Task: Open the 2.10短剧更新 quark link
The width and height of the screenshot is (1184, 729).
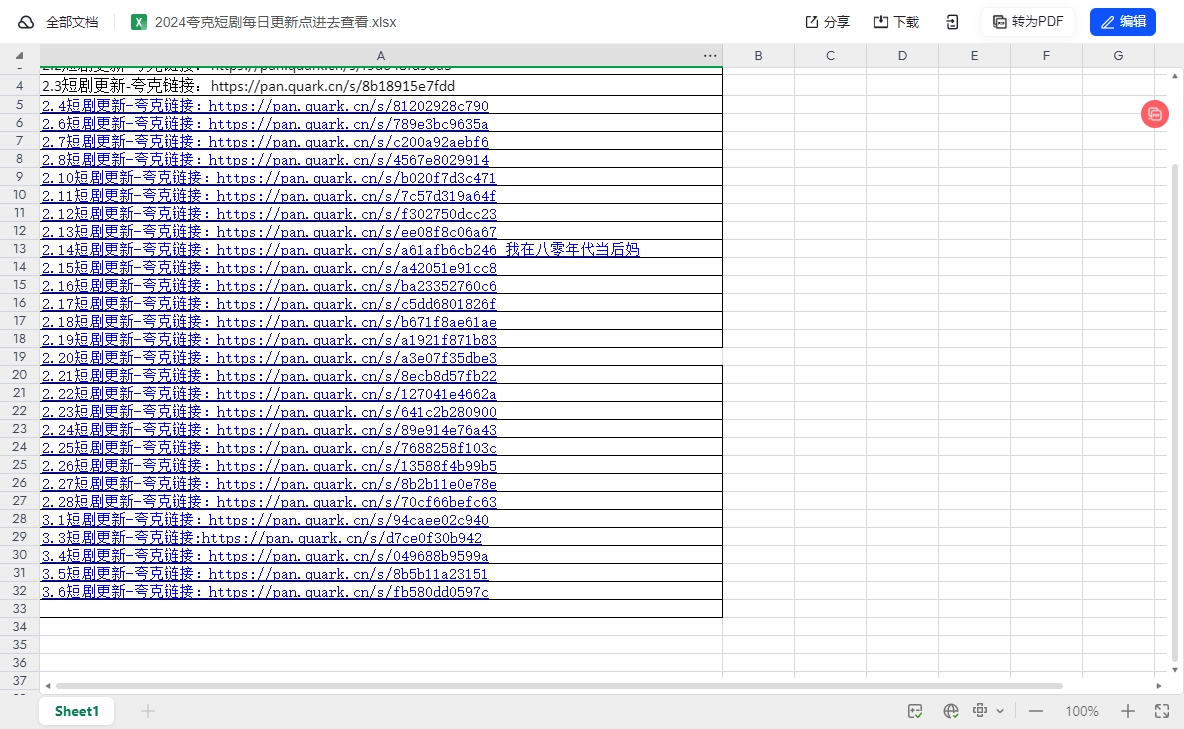Action: (x=269, y=178)
